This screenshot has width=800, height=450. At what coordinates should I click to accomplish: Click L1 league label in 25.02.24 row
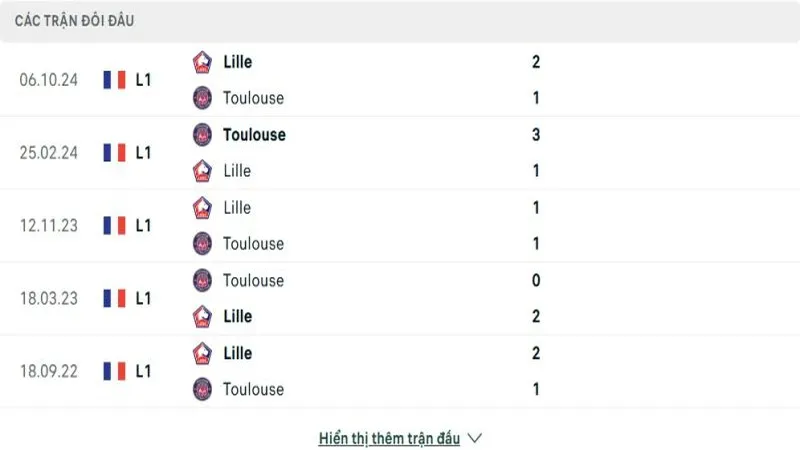[x=143, y=153]
